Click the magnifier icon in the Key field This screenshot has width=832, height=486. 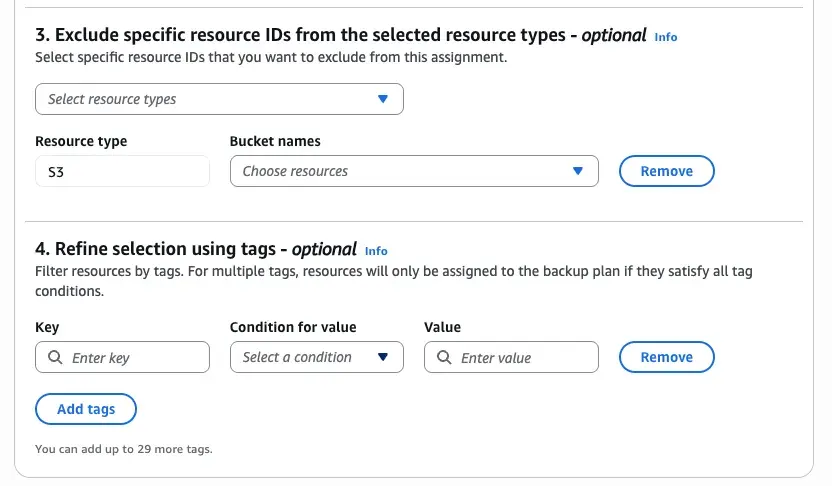tap(53, 358)
